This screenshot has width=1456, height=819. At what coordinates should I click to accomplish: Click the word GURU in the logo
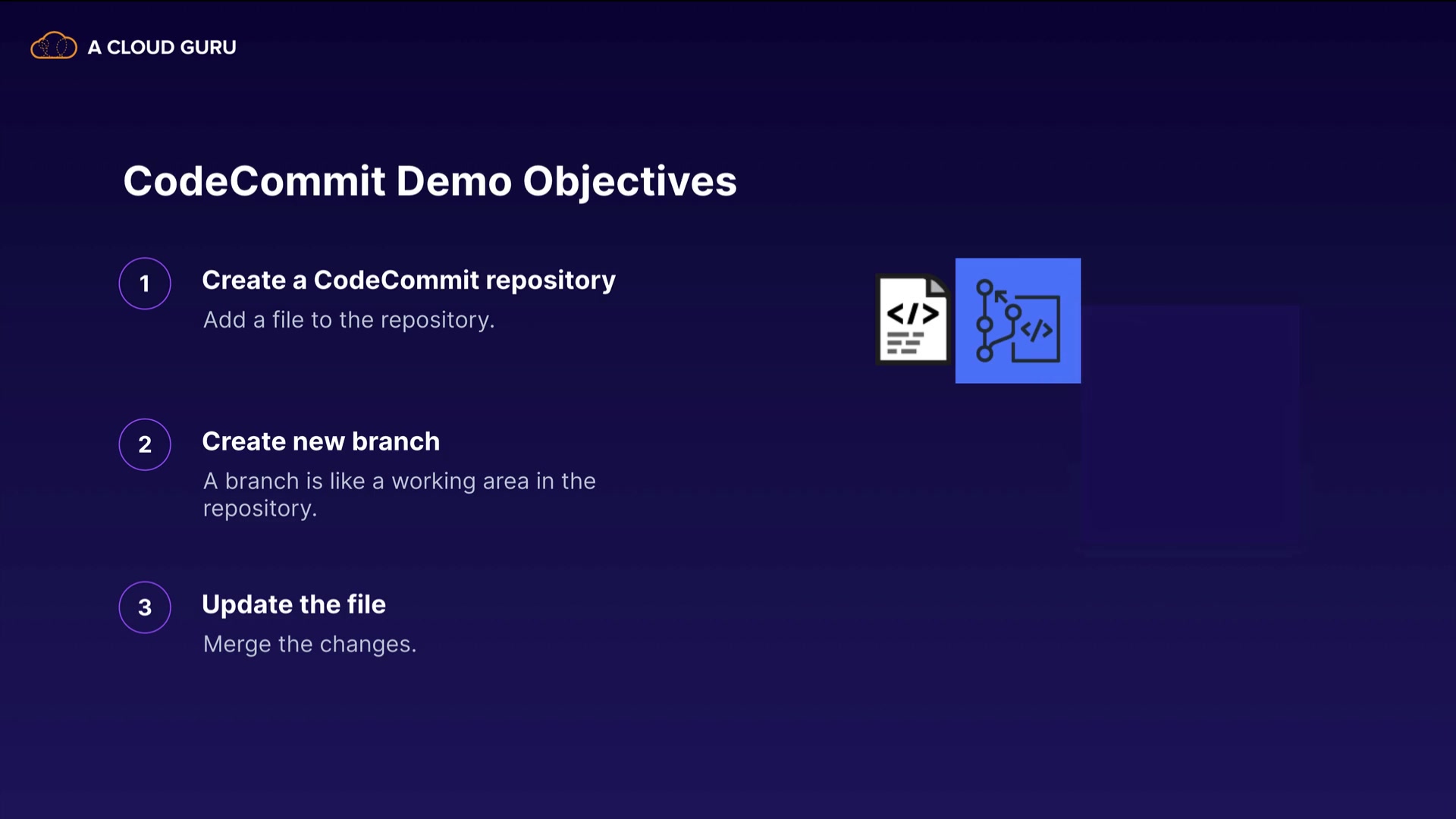pos(208,47)
